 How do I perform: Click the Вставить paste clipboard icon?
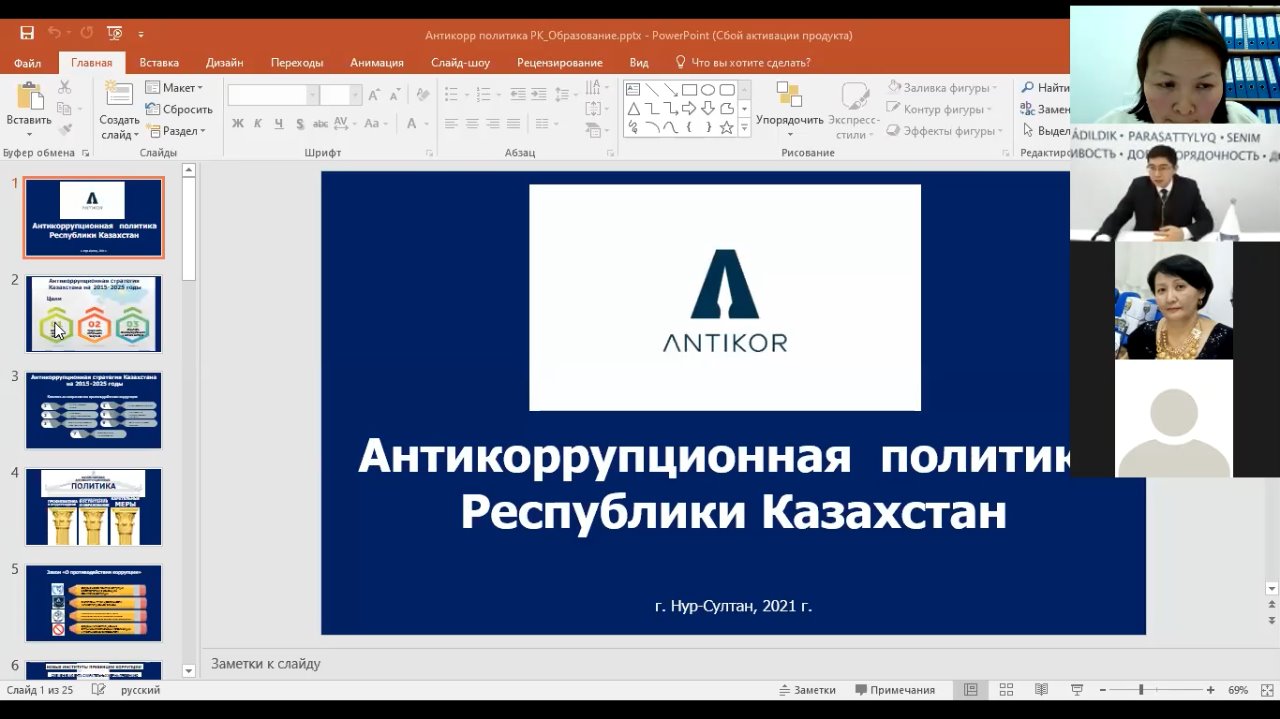pos(29,97)
